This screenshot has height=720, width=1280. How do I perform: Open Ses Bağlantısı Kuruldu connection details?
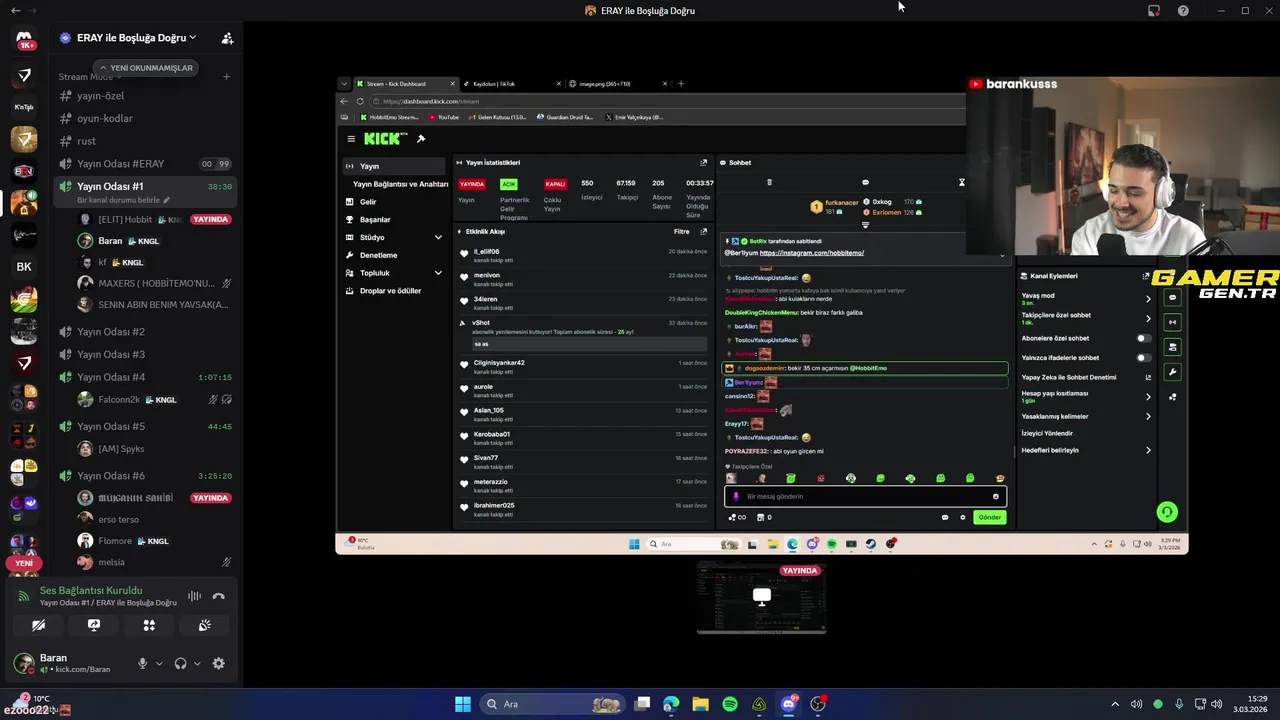pos(91,591)
